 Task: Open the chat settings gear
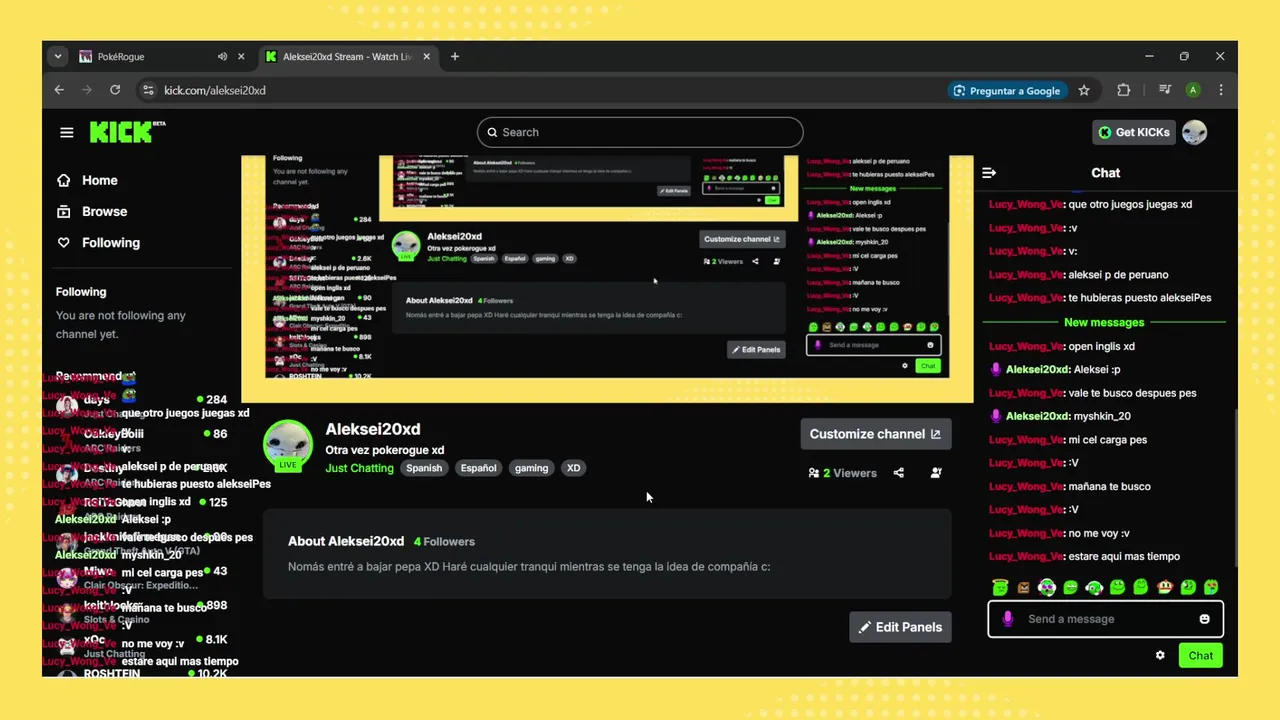pyautogui.click(x=1160, y=656)
